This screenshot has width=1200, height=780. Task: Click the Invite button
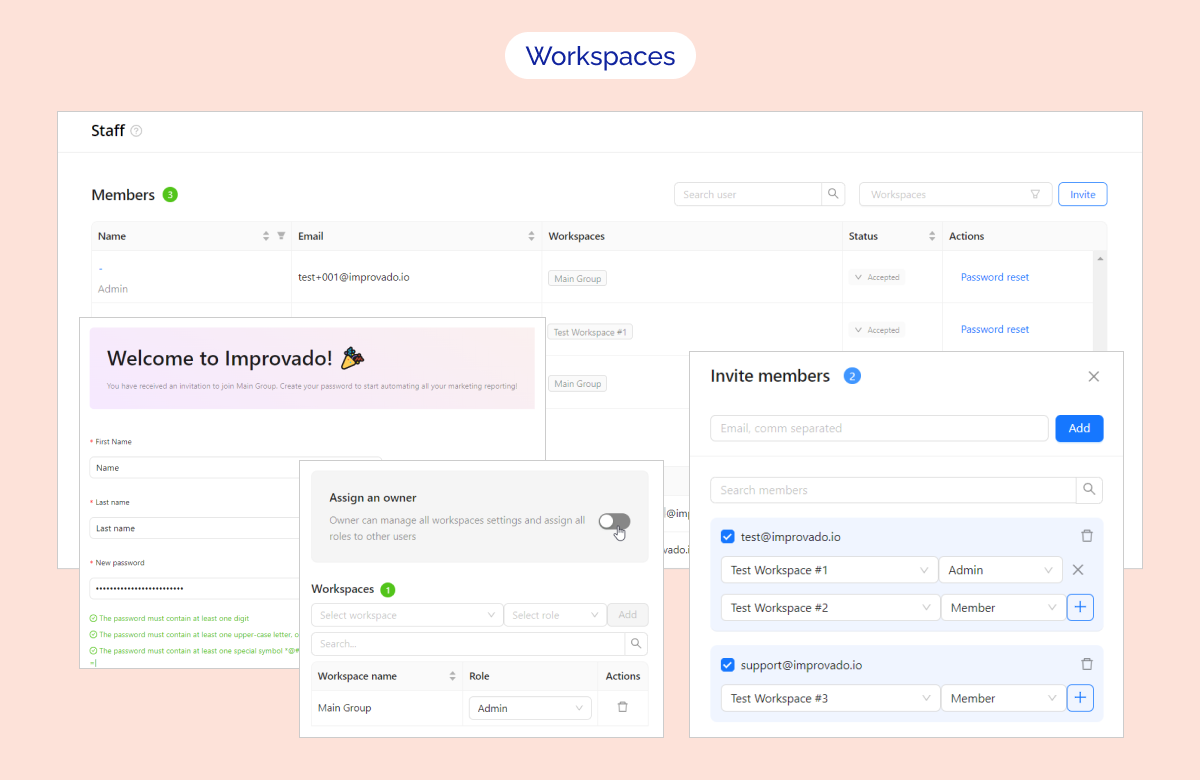click(1082, 194)
